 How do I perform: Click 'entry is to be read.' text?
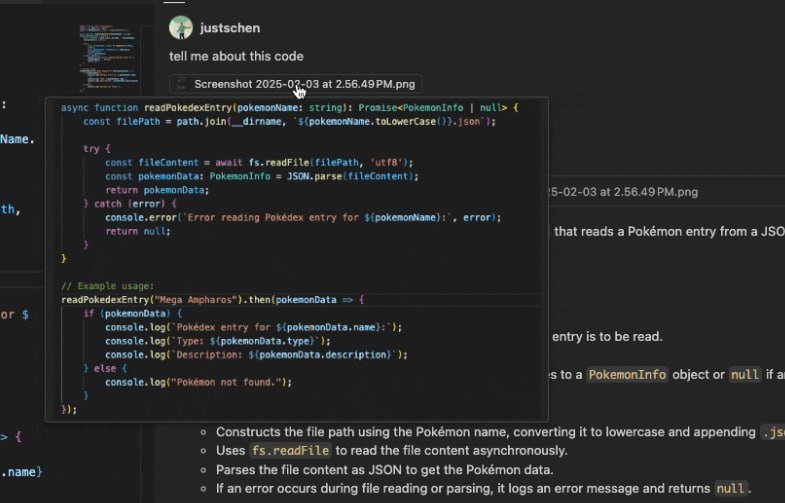point(607,337)
